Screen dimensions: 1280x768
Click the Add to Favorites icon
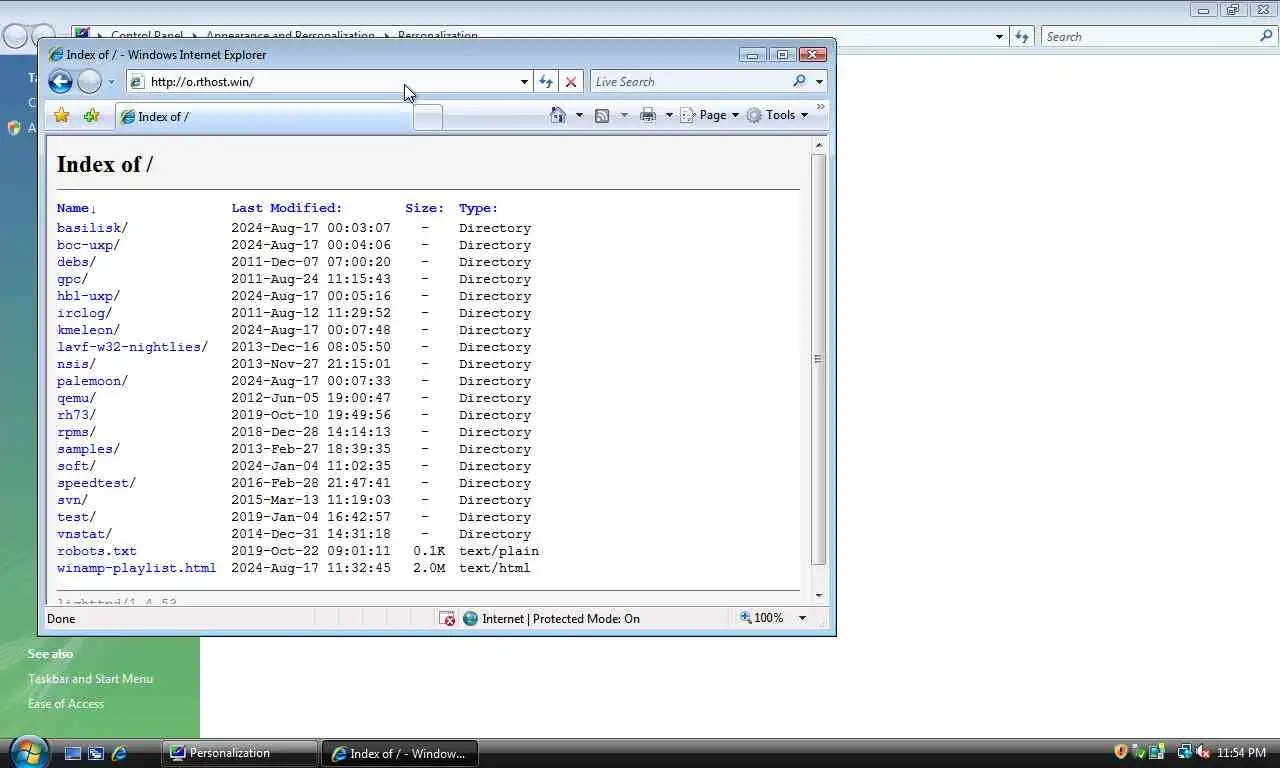[91, 116]
